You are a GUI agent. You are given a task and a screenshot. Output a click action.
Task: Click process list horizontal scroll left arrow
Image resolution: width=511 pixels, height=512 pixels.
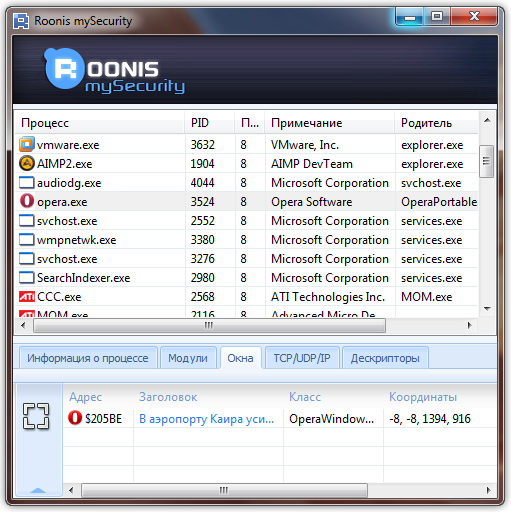pos(23,325)
